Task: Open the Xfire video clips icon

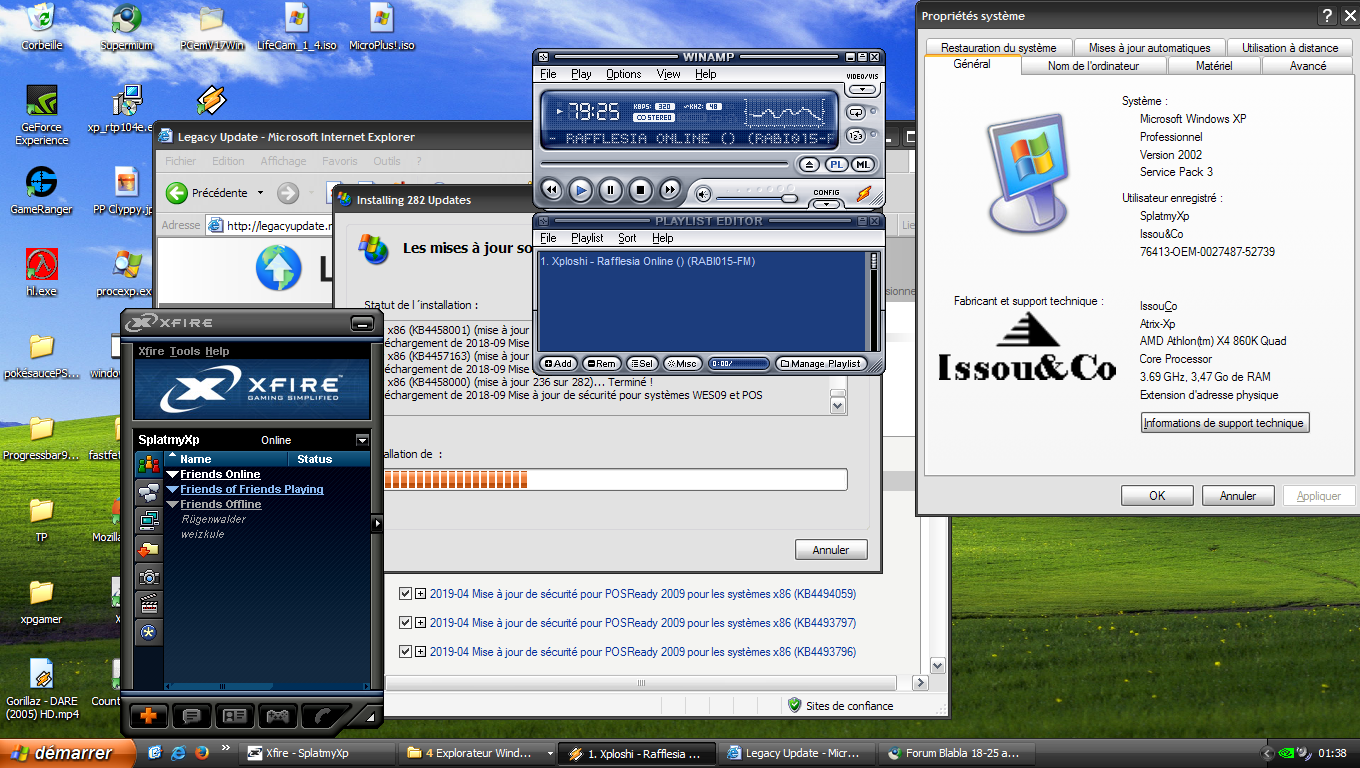Action: point(149,603)
